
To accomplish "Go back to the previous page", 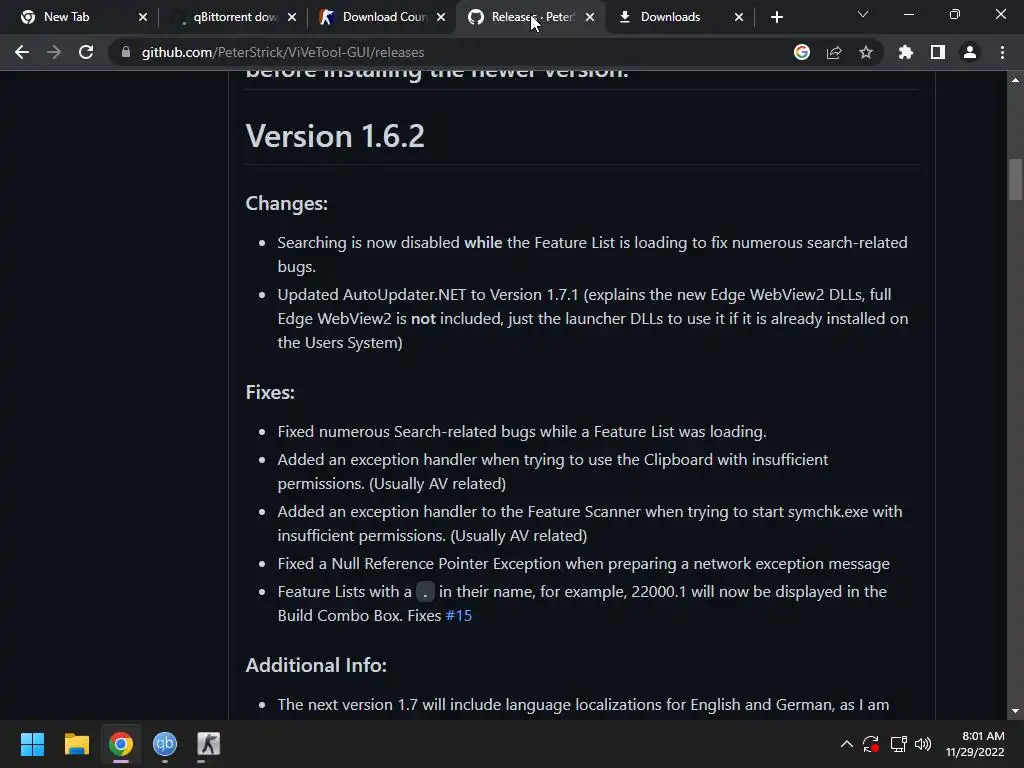I will pos(22,52).
